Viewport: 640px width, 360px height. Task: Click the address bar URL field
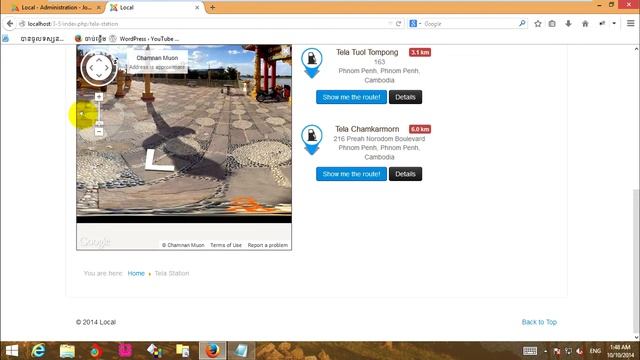pyautogui.click(x=204, y=24)
